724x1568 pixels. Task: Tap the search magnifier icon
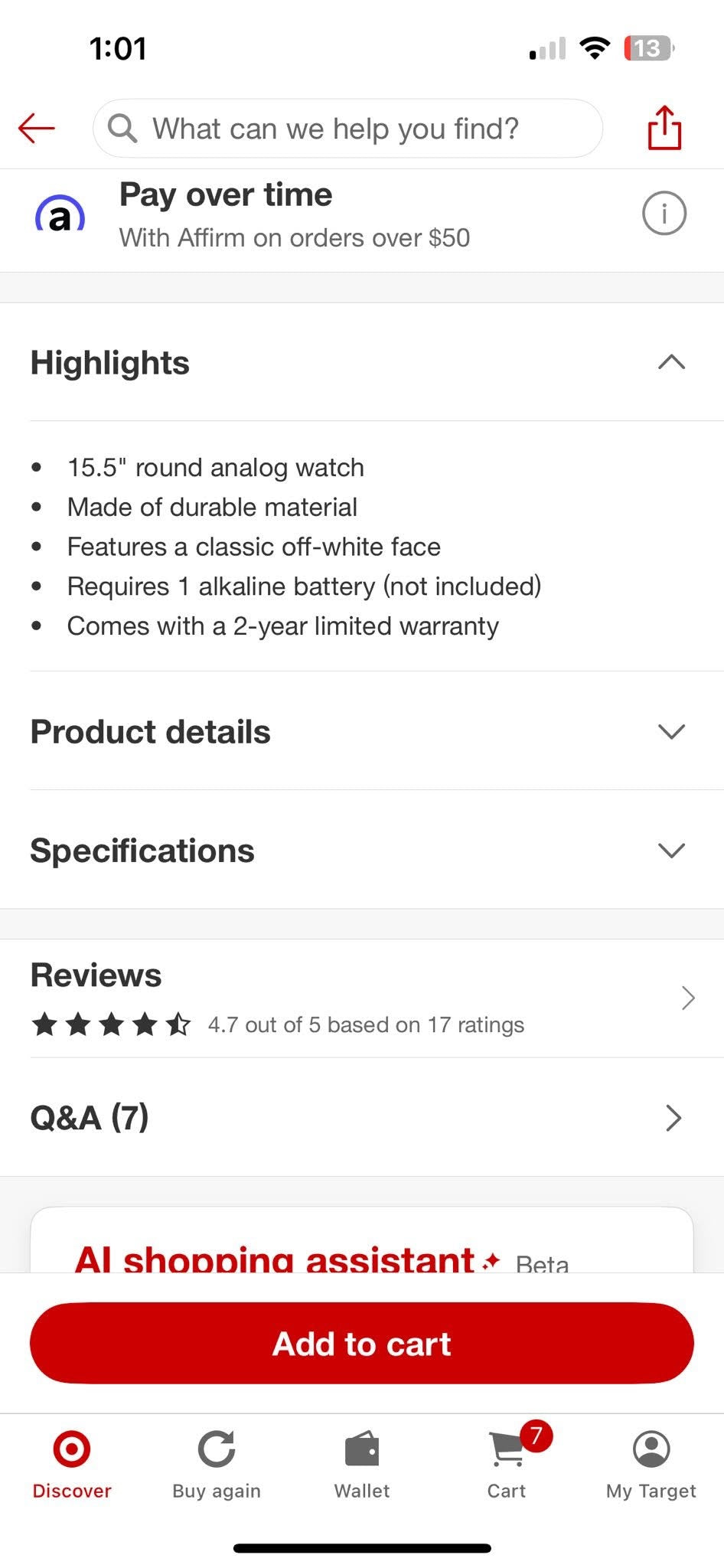pyautogui.click(x=122, y=128)
